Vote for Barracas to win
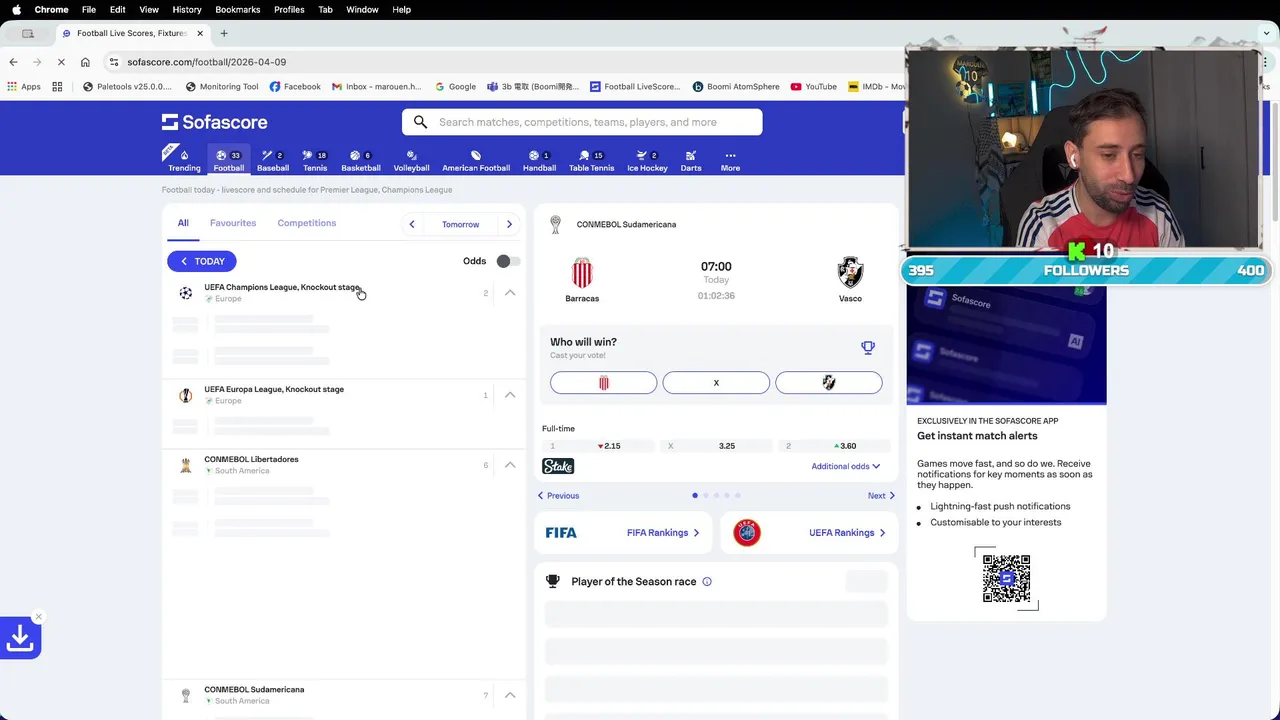 tap(604, 383)
